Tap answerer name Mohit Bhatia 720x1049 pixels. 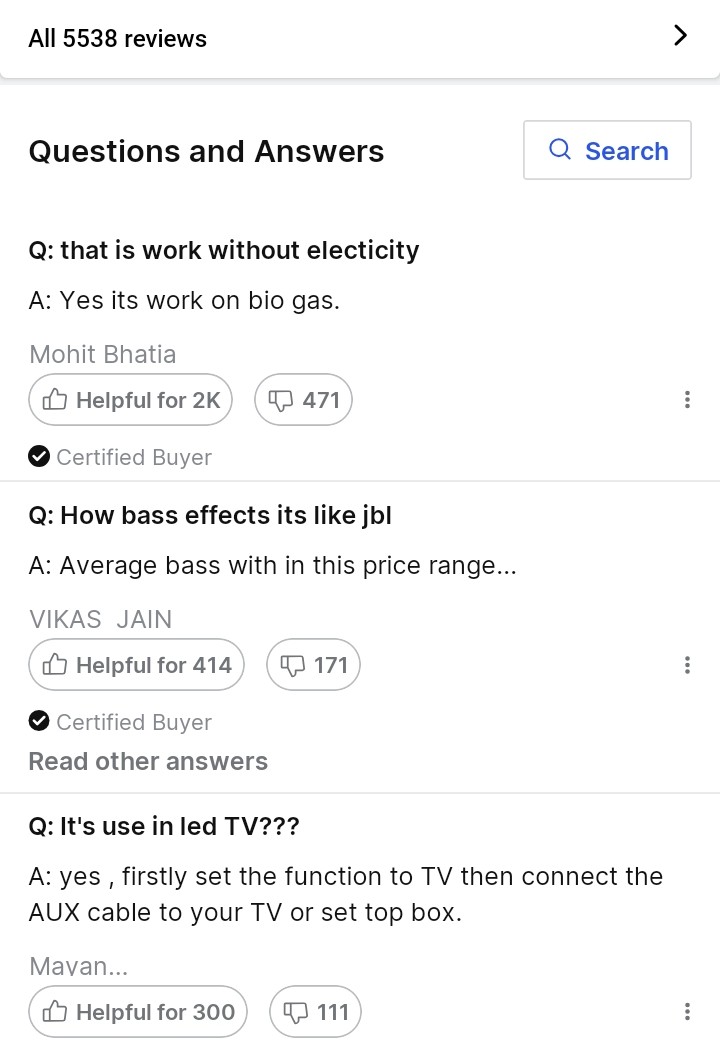[x=102, y=354]
